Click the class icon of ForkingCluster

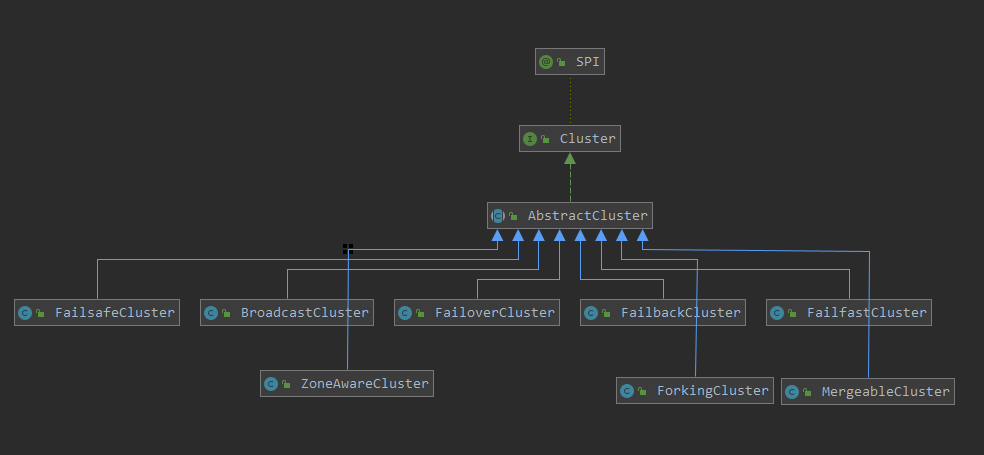coord(627,391)
